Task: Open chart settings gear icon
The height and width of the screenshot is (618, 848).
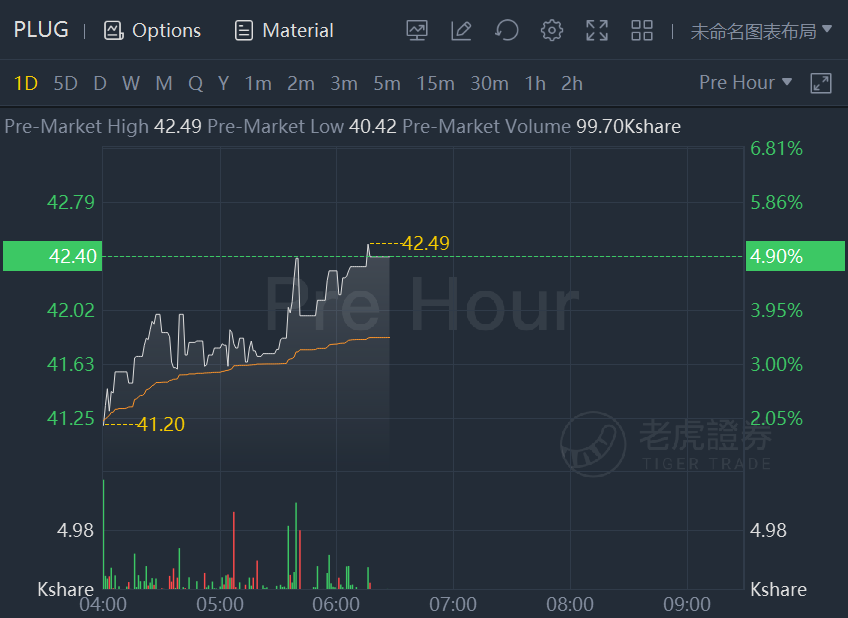Action: [552, 30]
